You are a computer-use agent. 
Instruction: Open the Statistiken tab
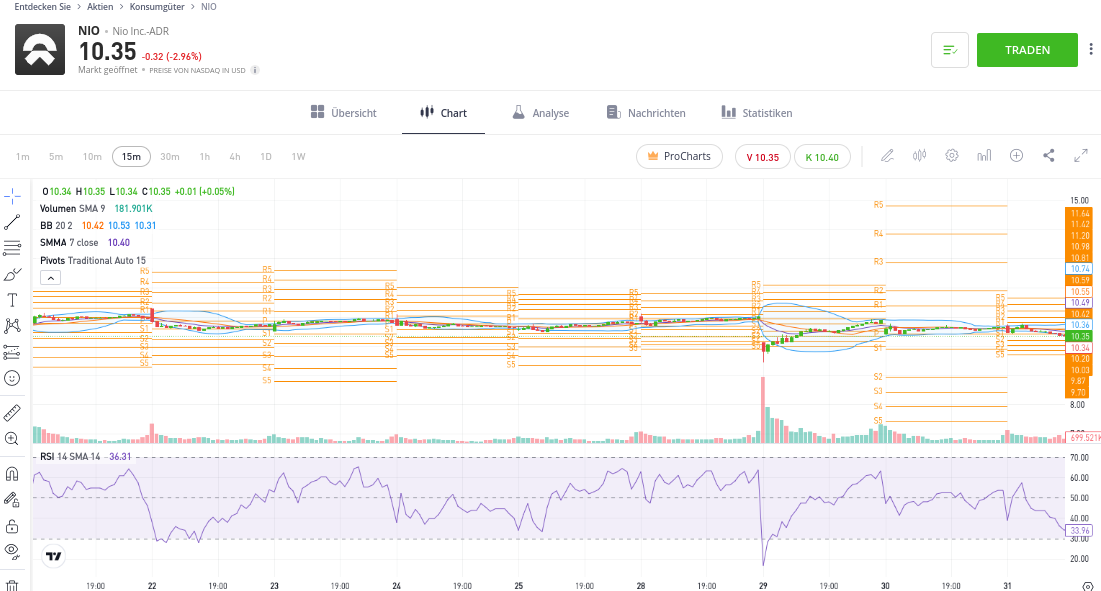(x=757, y=113)
